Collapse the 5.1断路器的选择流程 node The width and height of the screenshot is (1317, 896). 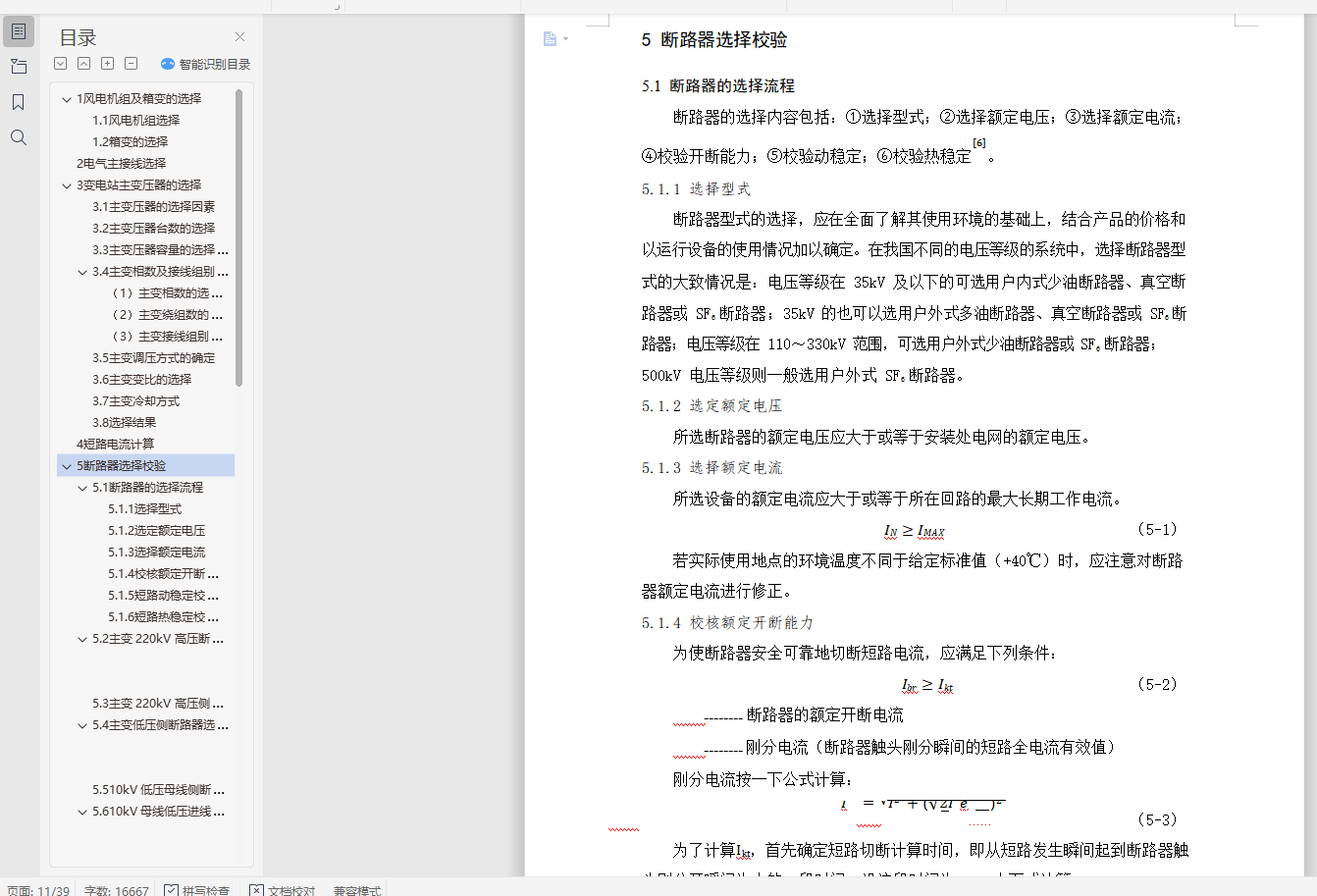tap(82, 488)
